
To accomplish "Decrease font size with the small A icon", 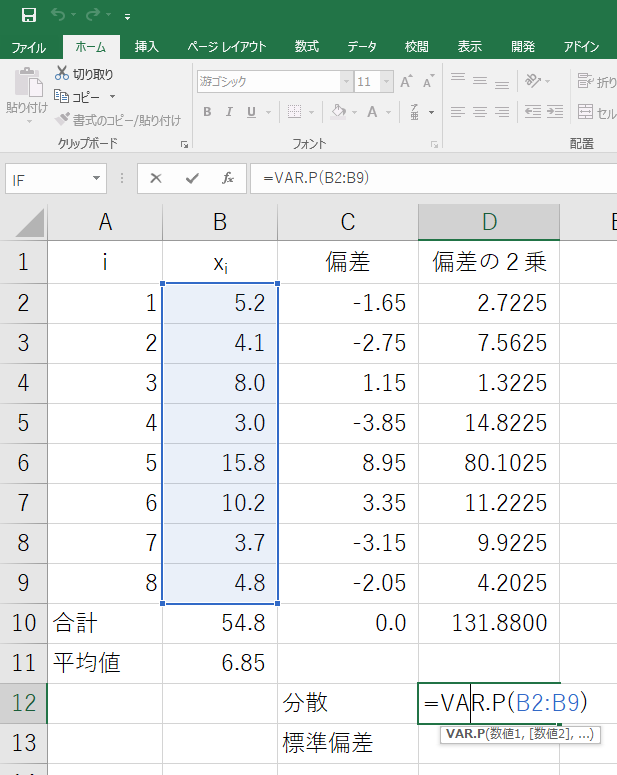I will [x=429, y=81].
